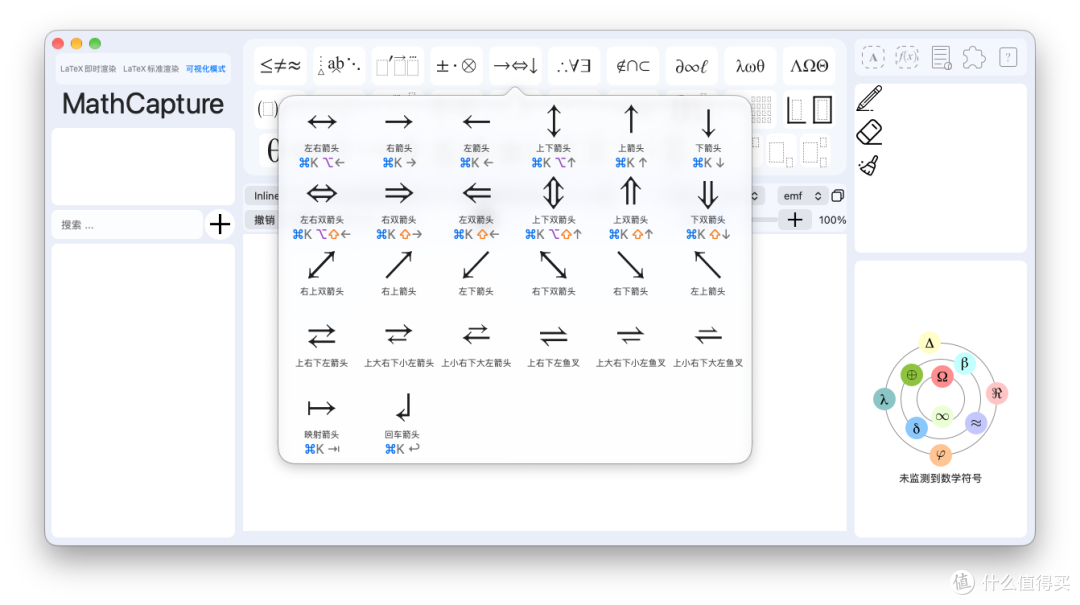Insert the 上小右下大左鱼叉 harpoon symbol
This screenshot has height=605, width=1080.
pyautogui.click(x=708, y=336)
